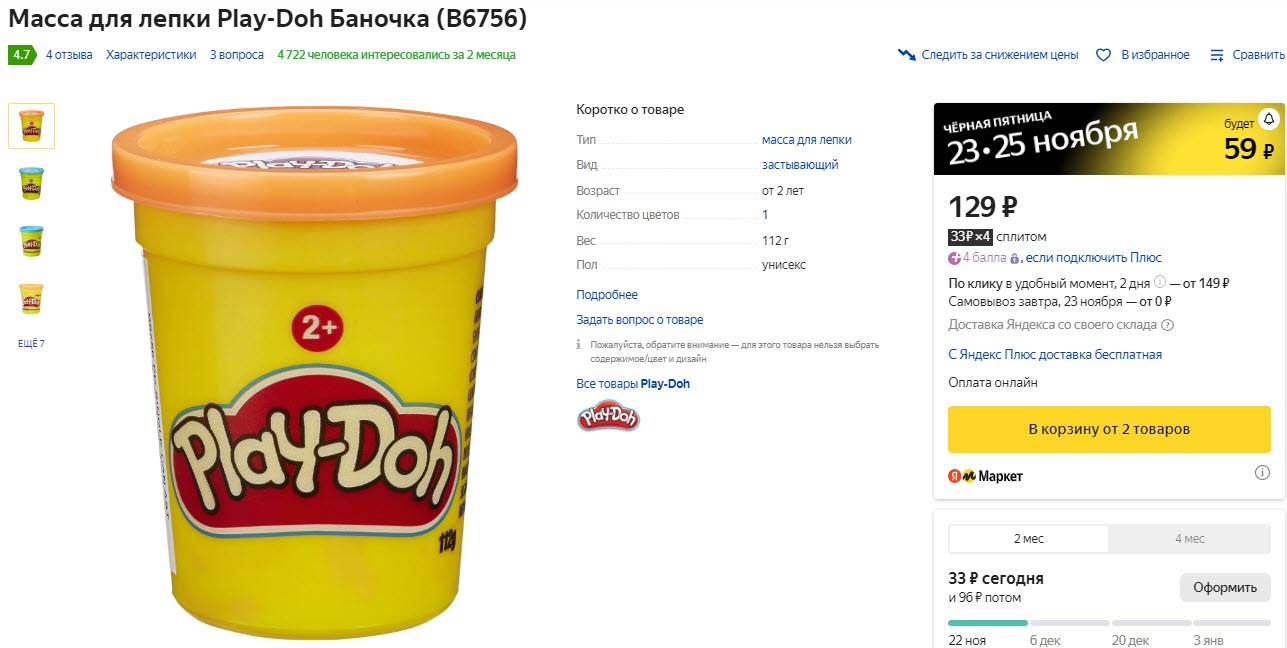The width and height of the screenshot is (1287, 648).
Task: Expand ЕЩЁ 7 to see more photos
Action: point(30,343)
